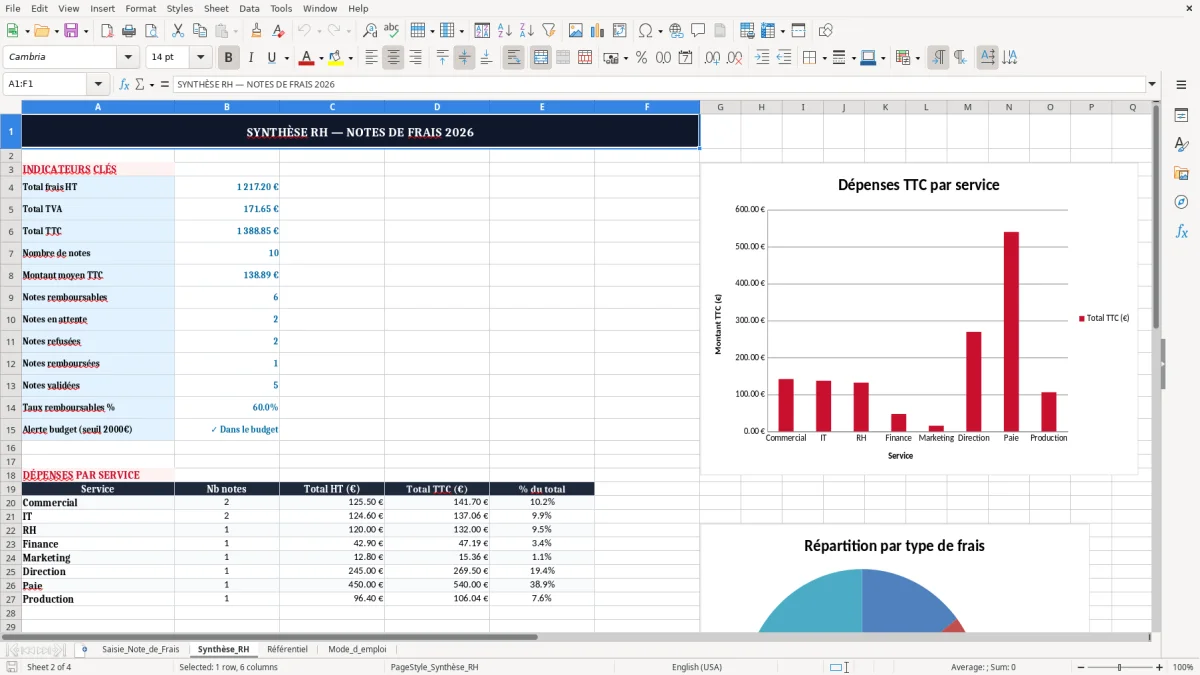Open the Borders dropdown arrow
The width and height of the screenshot is (1200, 675).
(x=824, y=58)
